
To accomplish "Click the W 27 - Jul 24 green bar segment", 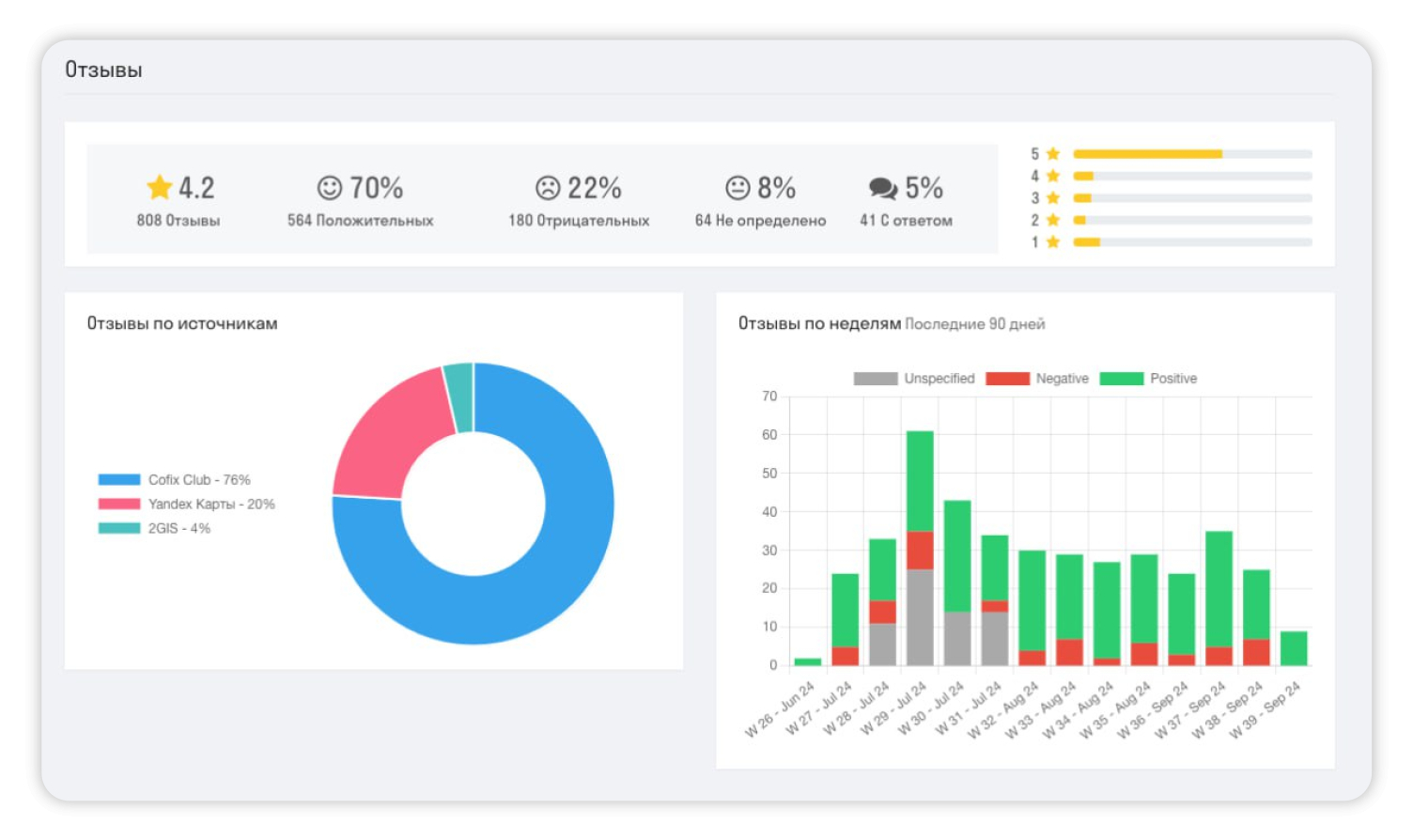I will [846, 611].
